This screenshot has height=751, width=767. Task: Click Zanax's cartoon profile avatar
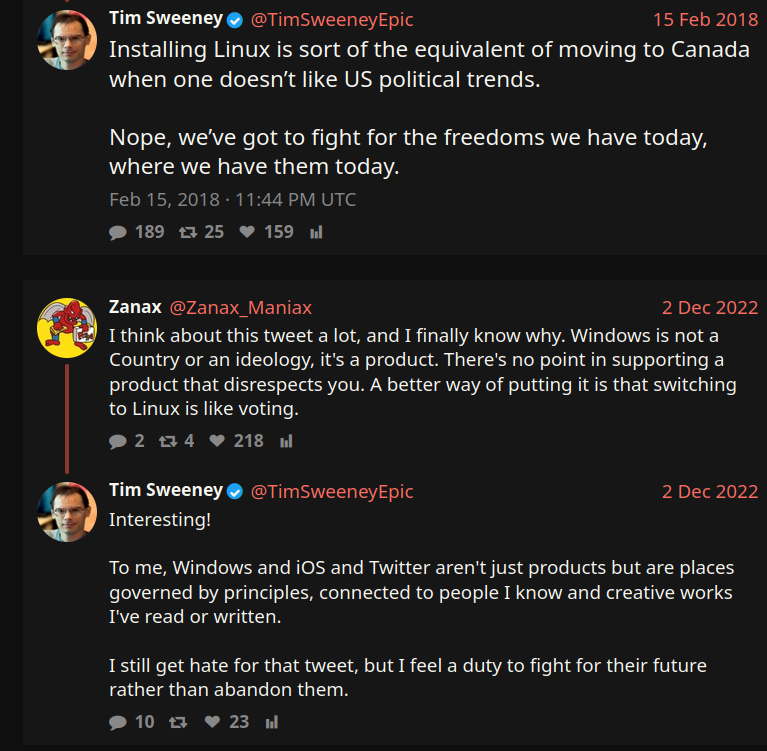pyautogui.click(x=67, y=327)
